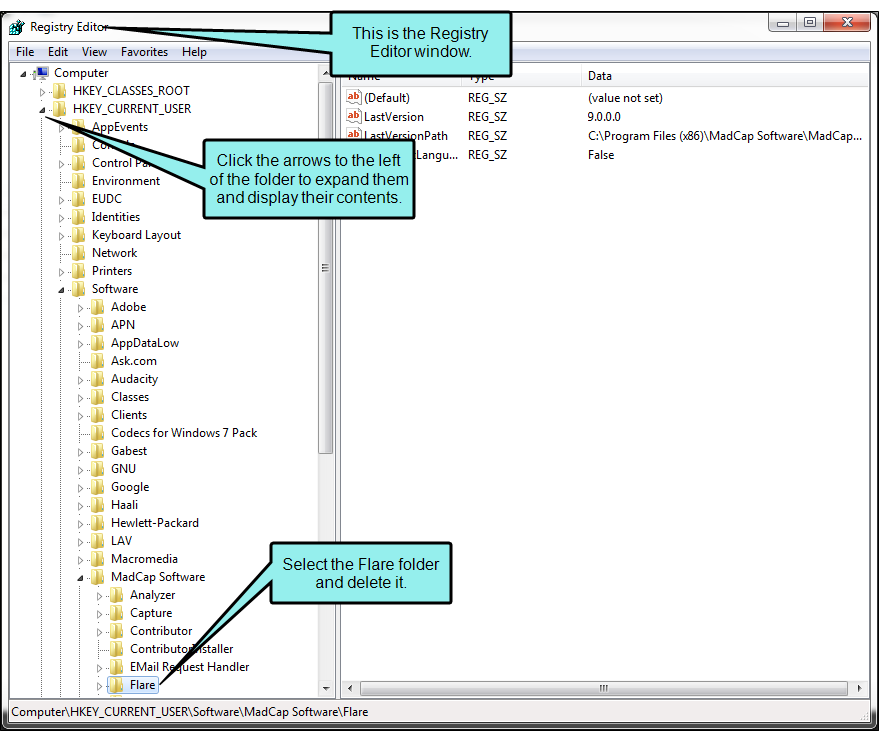Collapse the MadCap Software key arrow
The width and height of the screenshot is (879, 731).
coord(81,577)
